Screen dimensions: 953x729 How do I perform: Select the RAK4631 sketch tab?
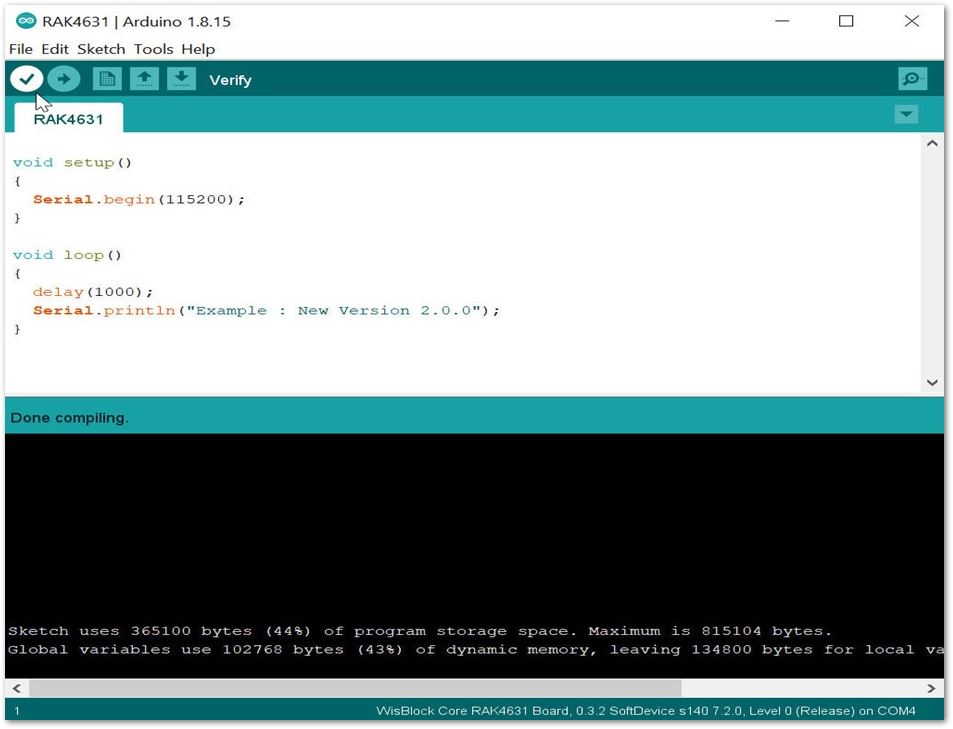pyautogui.click(x=68, y=118)
